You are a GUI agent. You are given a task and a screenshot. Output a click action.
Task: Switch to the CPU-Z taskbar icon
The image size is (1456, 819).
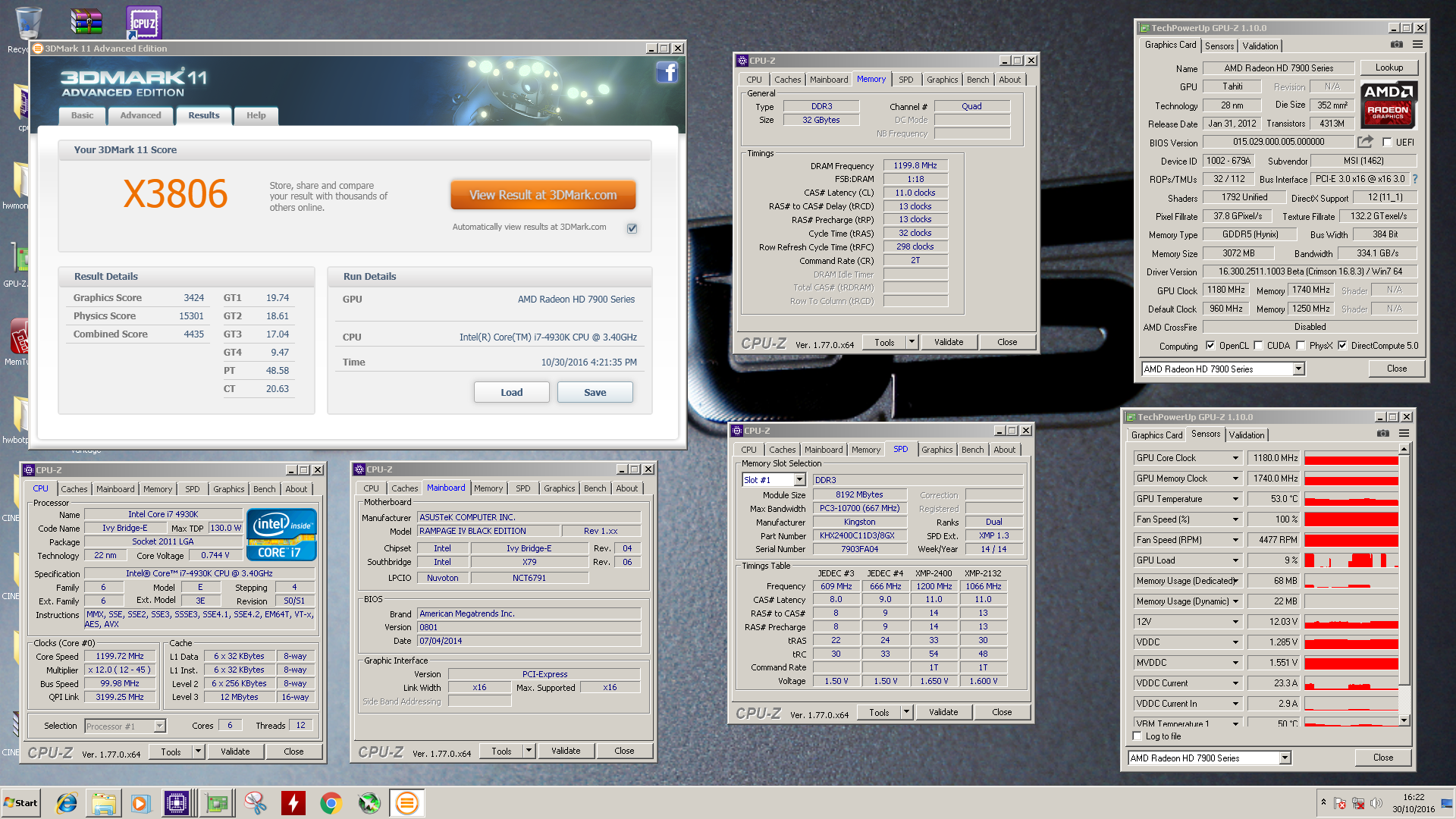tap(177, 803)
